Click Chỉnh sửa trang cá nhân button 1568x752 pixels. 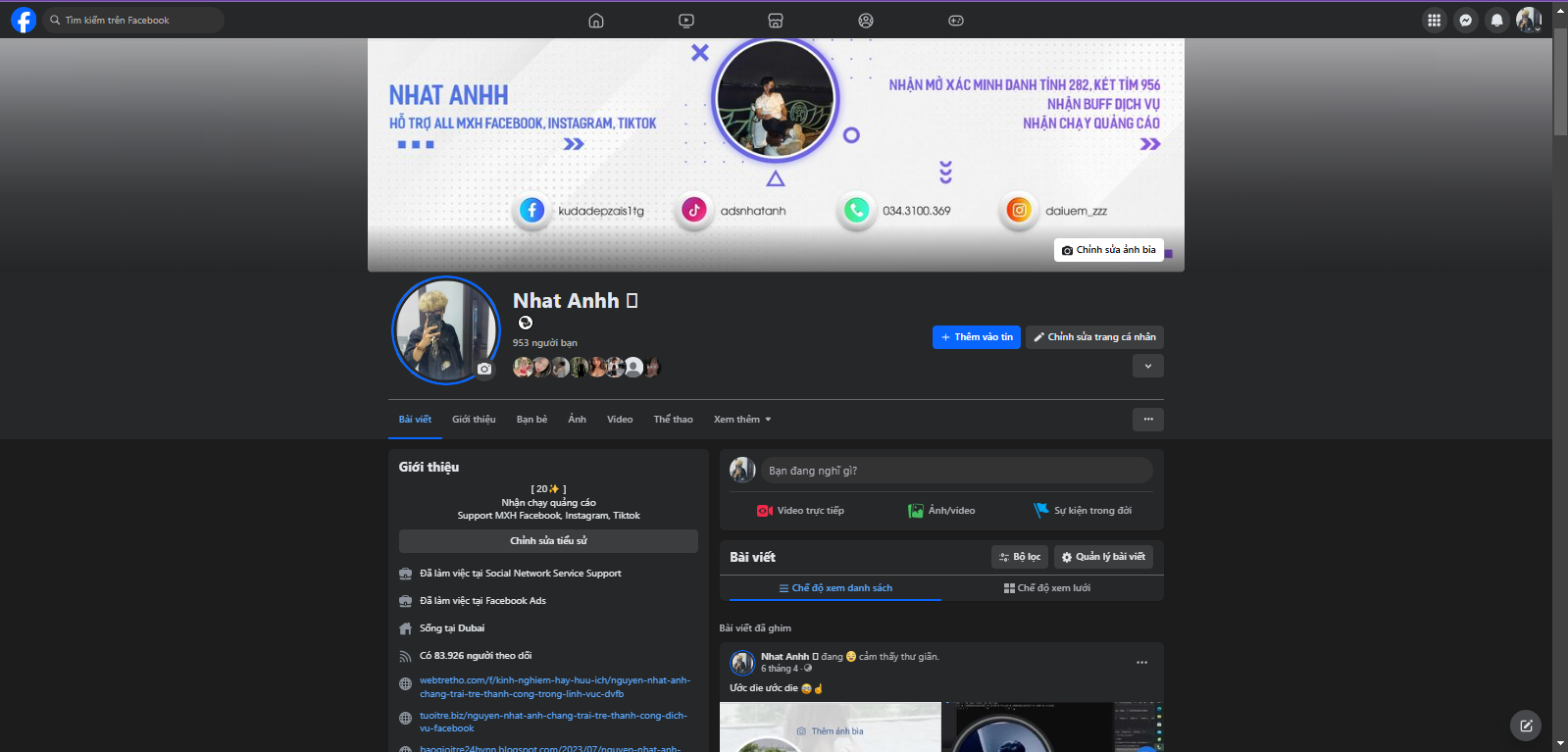click(1094, 337)
